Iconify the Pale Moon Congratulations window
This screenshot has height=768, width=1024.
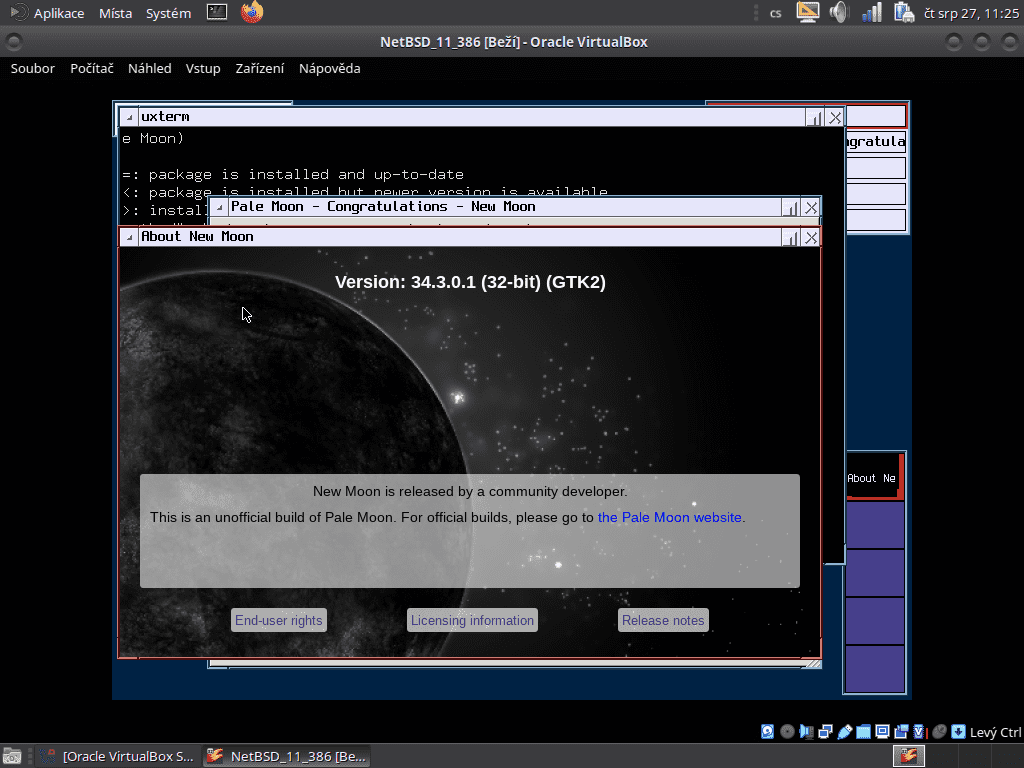791,208
